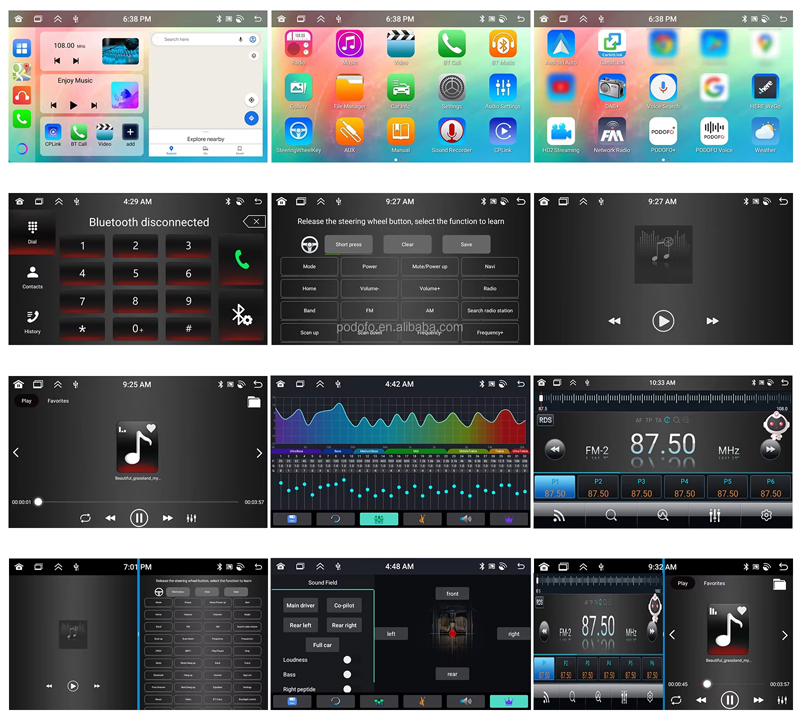Select the Full car sound field button
The image size is (800, 728).
(x=321, y=645)
